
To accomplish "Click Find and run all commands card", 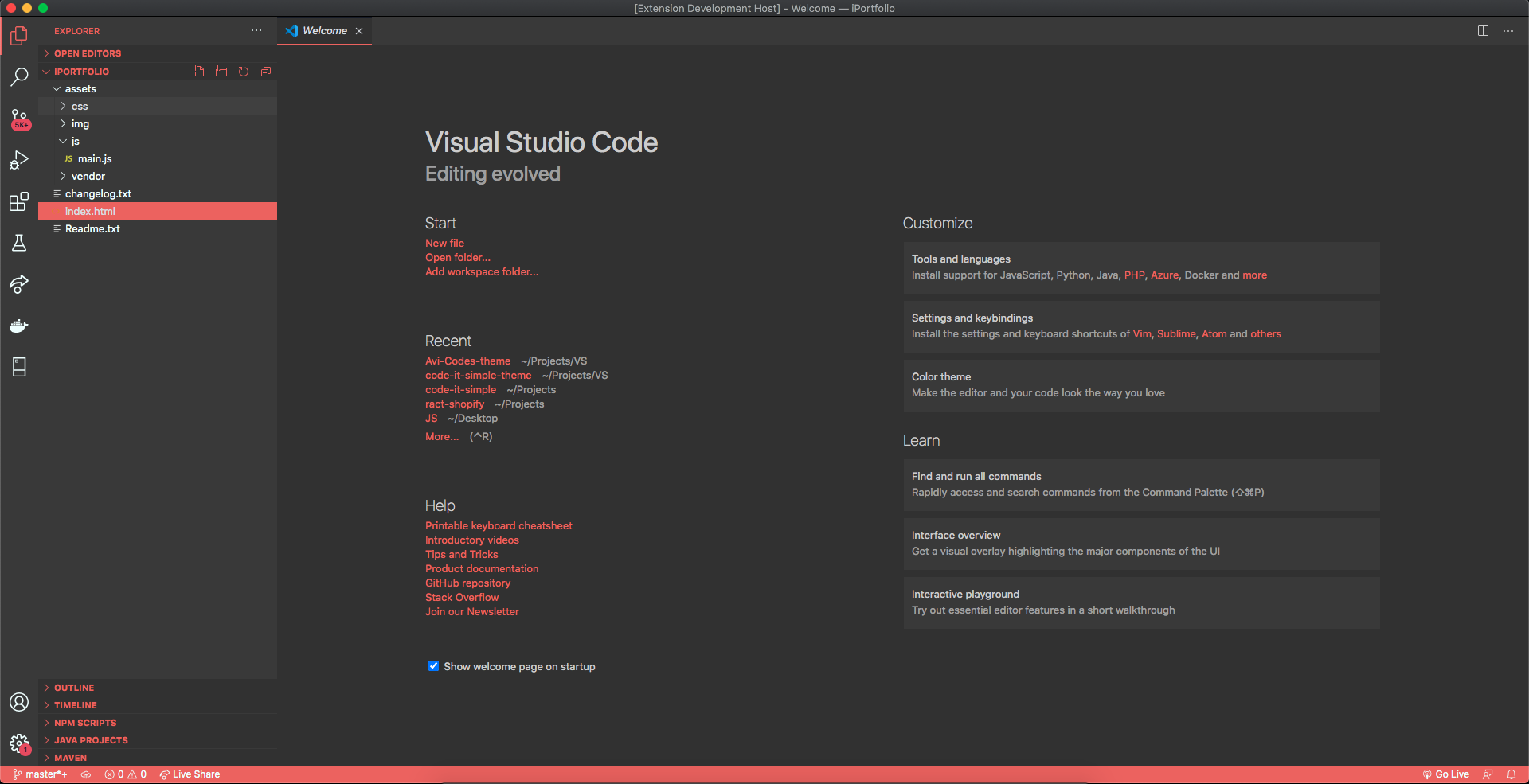I will point(1141,485).
